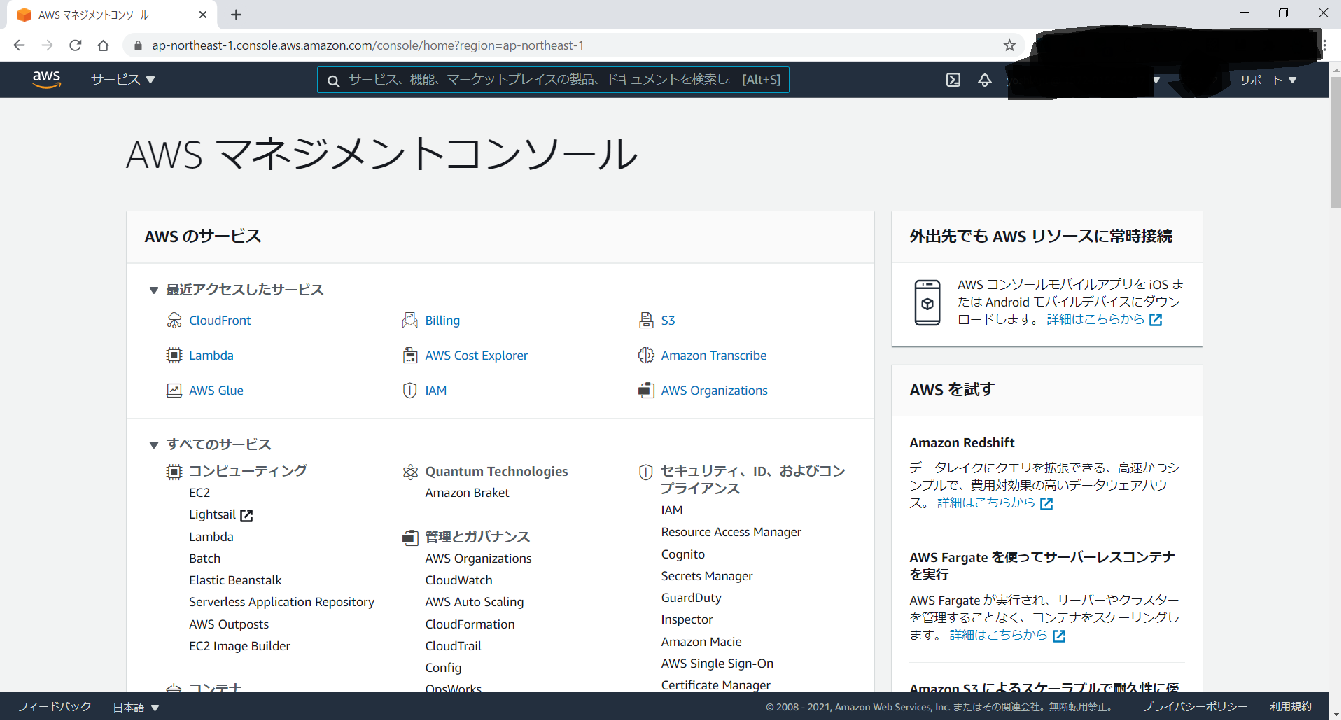Open Serverless Application Repository
1341x720 pixels.
tap(281, 602)
